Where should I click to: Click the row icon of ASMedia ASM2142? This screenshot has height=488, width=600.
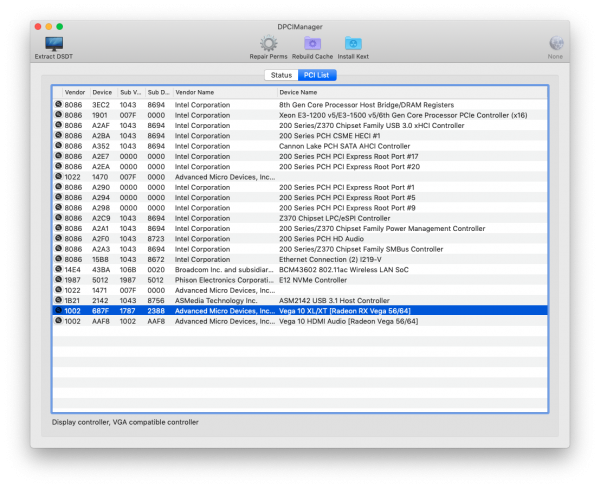coord(58,301)
